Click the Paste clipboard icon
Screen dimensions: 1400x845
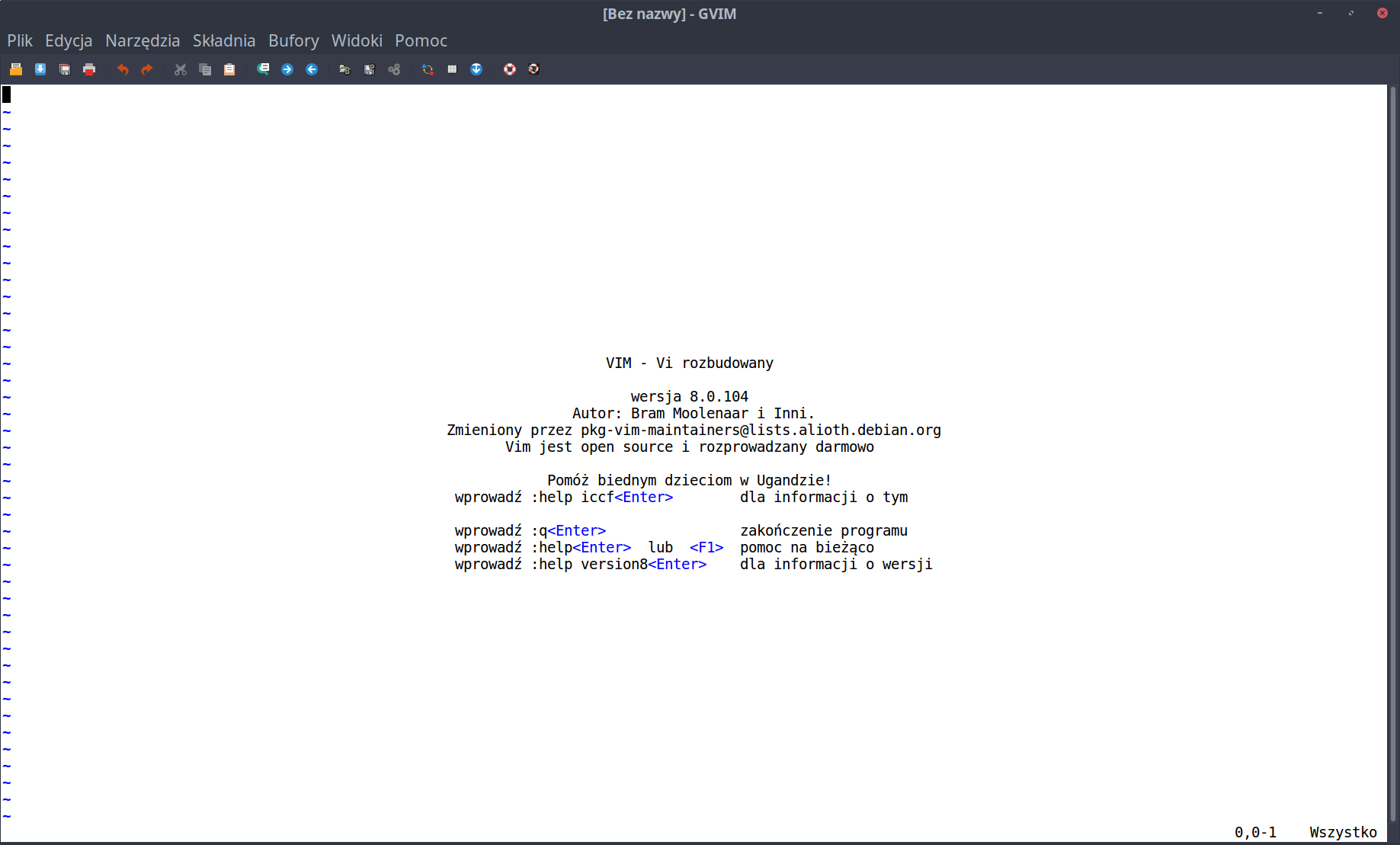[x=229, y=69]
